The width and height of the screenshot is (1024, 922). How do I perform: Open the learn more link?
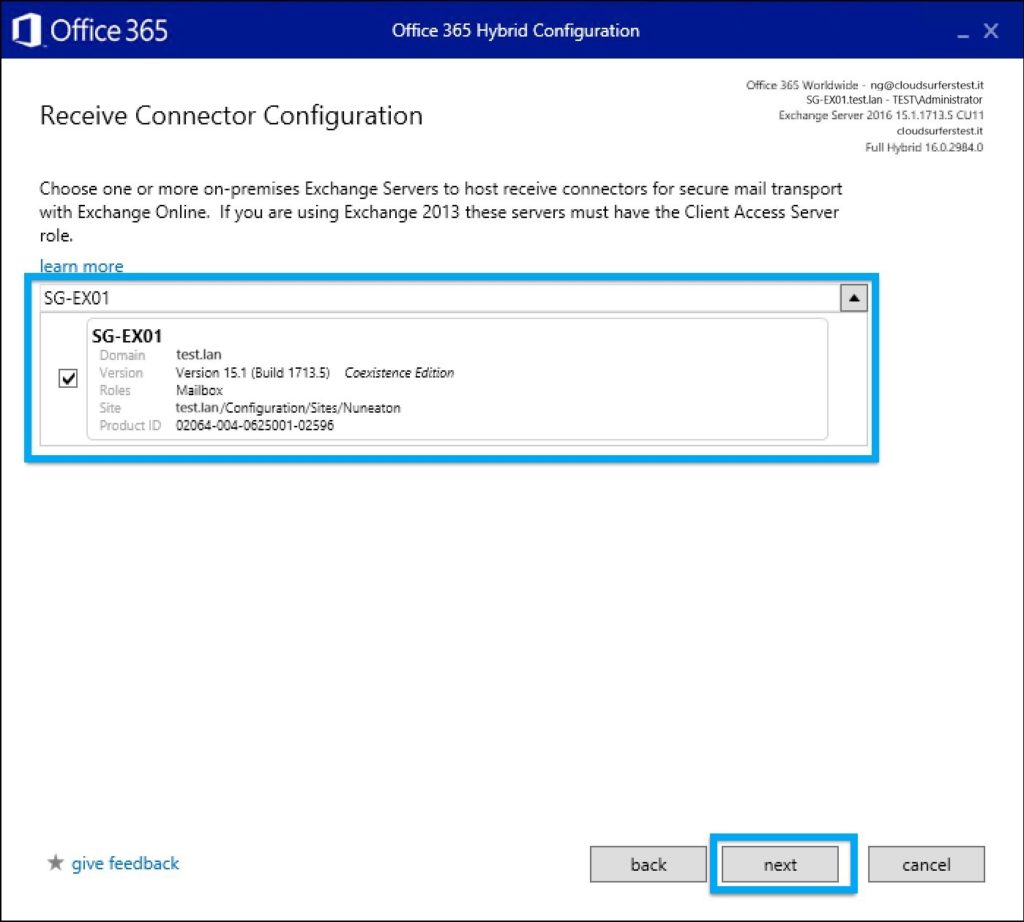point(82,266)
